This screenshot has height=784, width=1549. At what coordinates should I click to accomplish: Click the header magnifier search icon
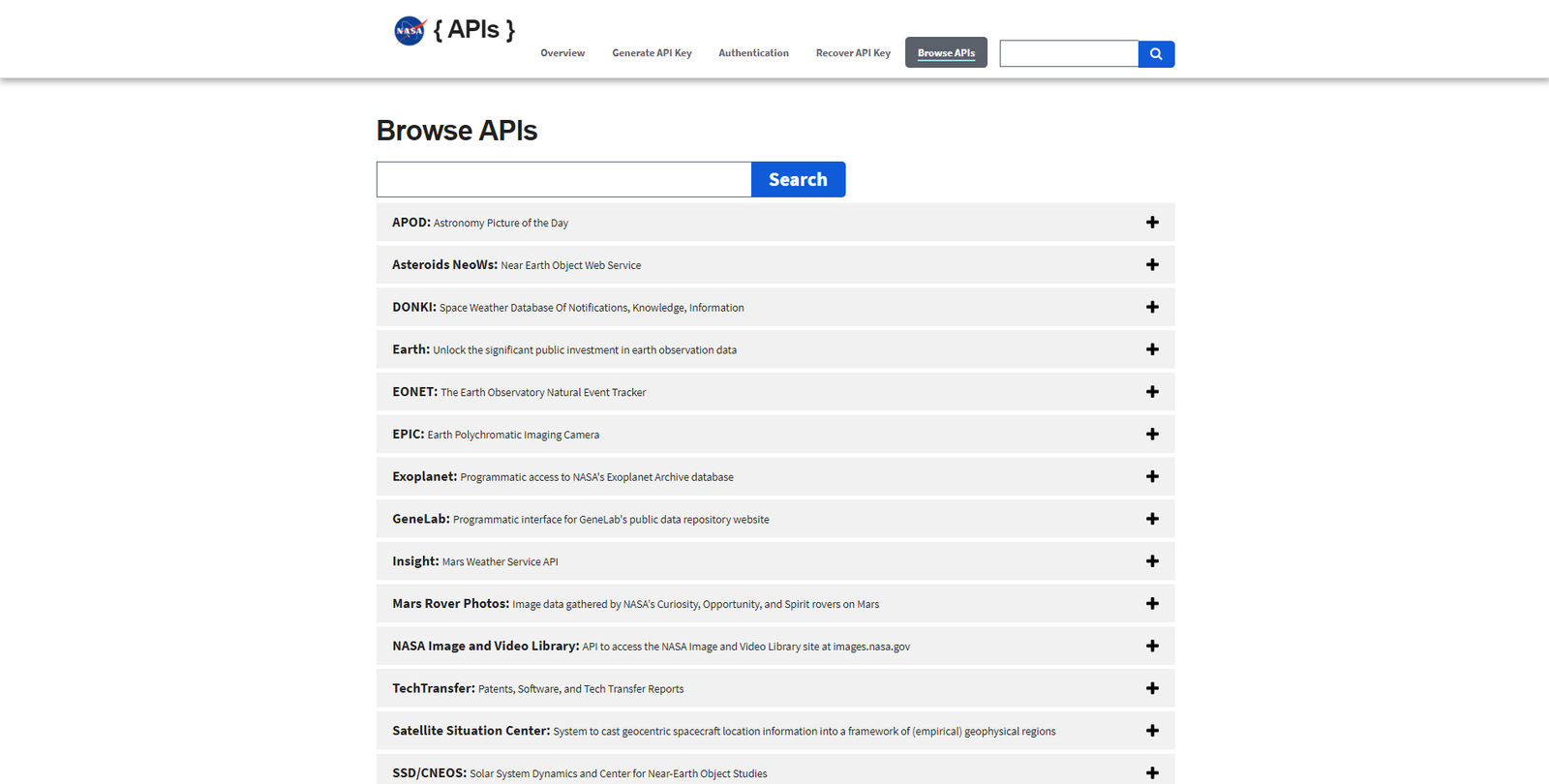click(1156, 54)
